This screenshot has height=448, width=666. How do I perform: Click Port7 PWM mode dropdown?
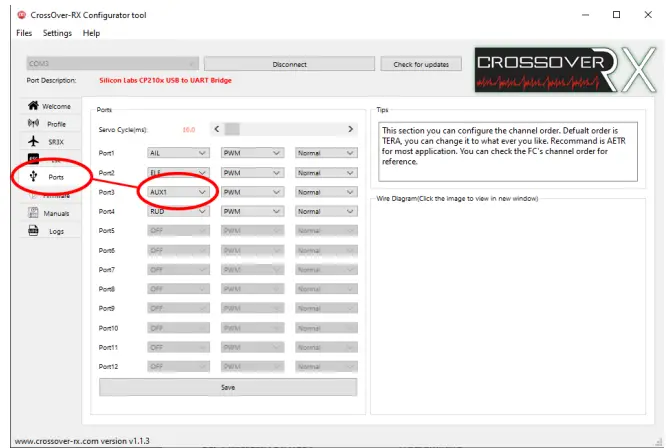click(x=252, y=270)
